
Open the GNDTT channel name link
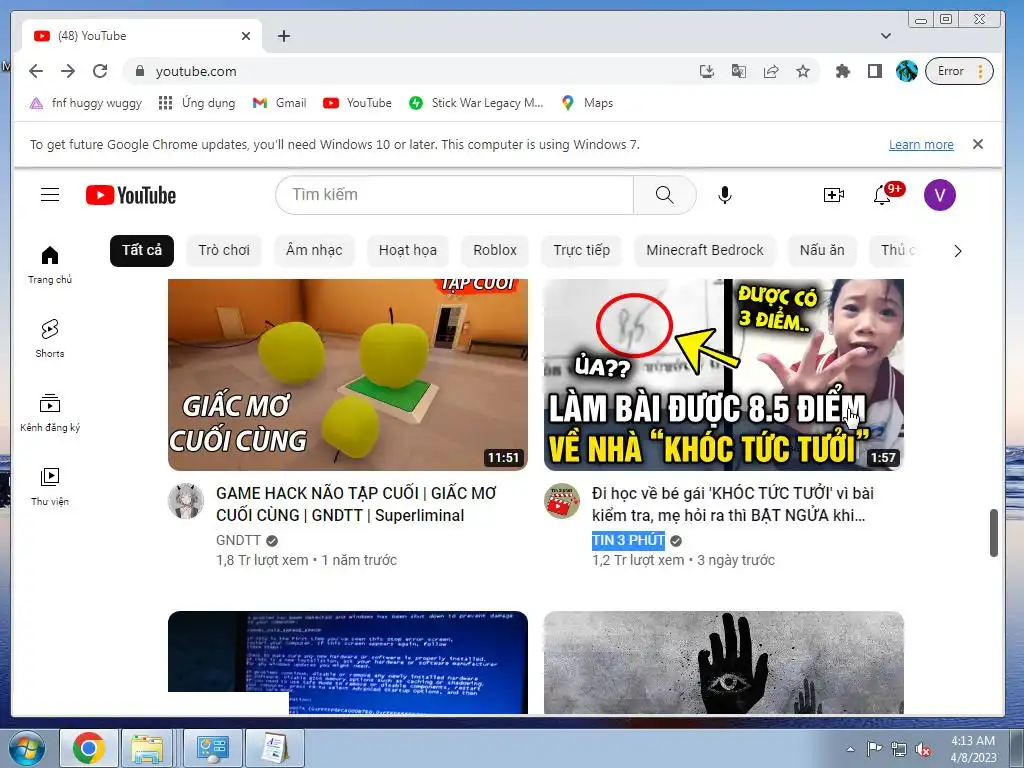(238, 541)
